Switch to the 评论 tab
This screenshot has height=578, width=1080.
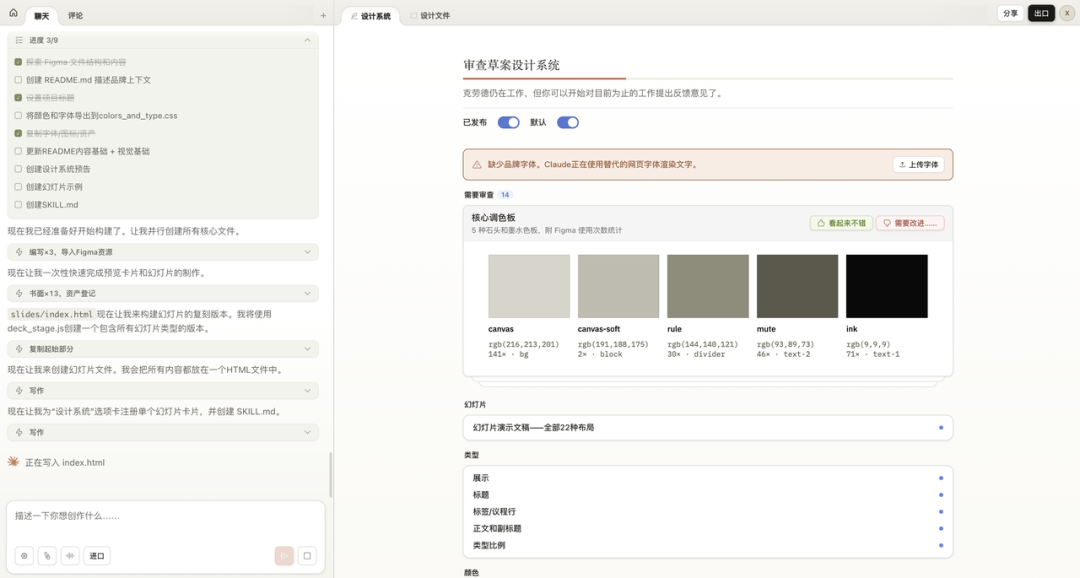pyautogui.click(x=76, y=16)
